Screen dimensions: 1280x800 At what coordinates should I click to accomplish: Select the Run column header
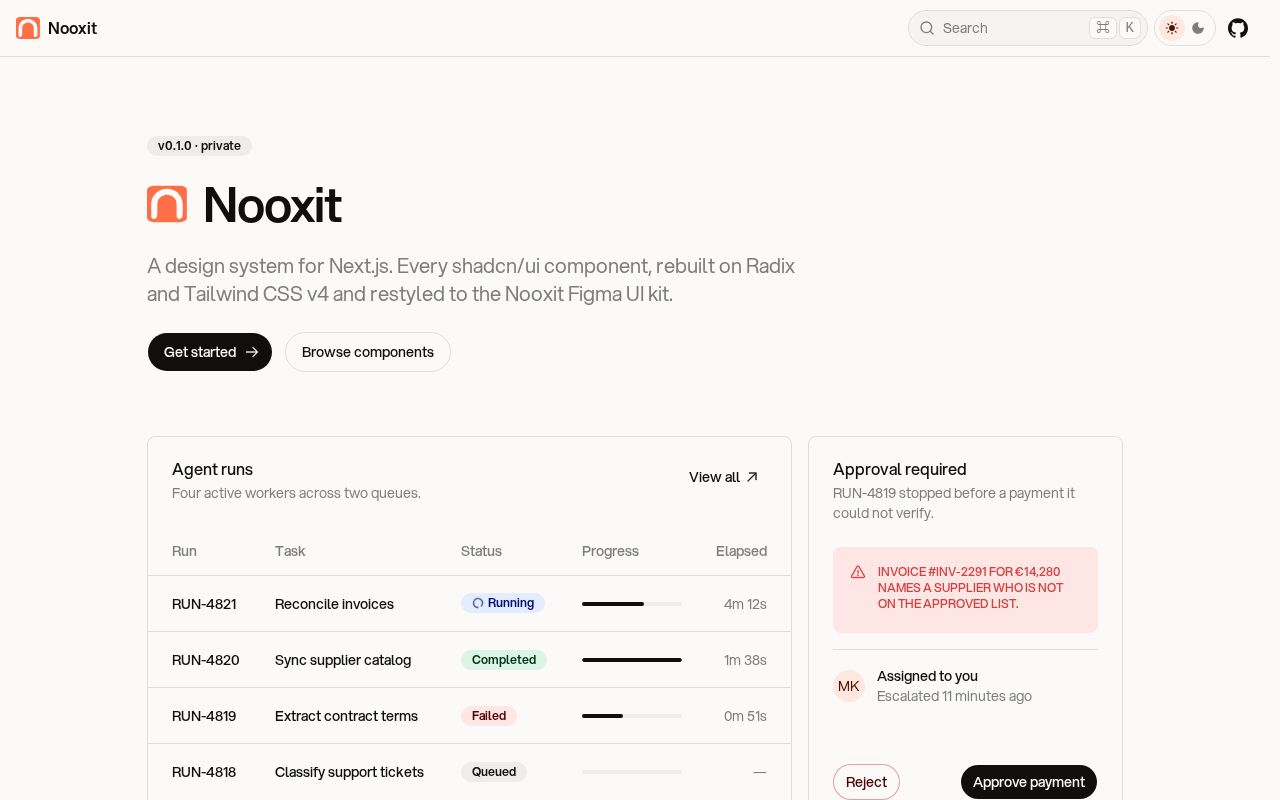click(184, 551)
